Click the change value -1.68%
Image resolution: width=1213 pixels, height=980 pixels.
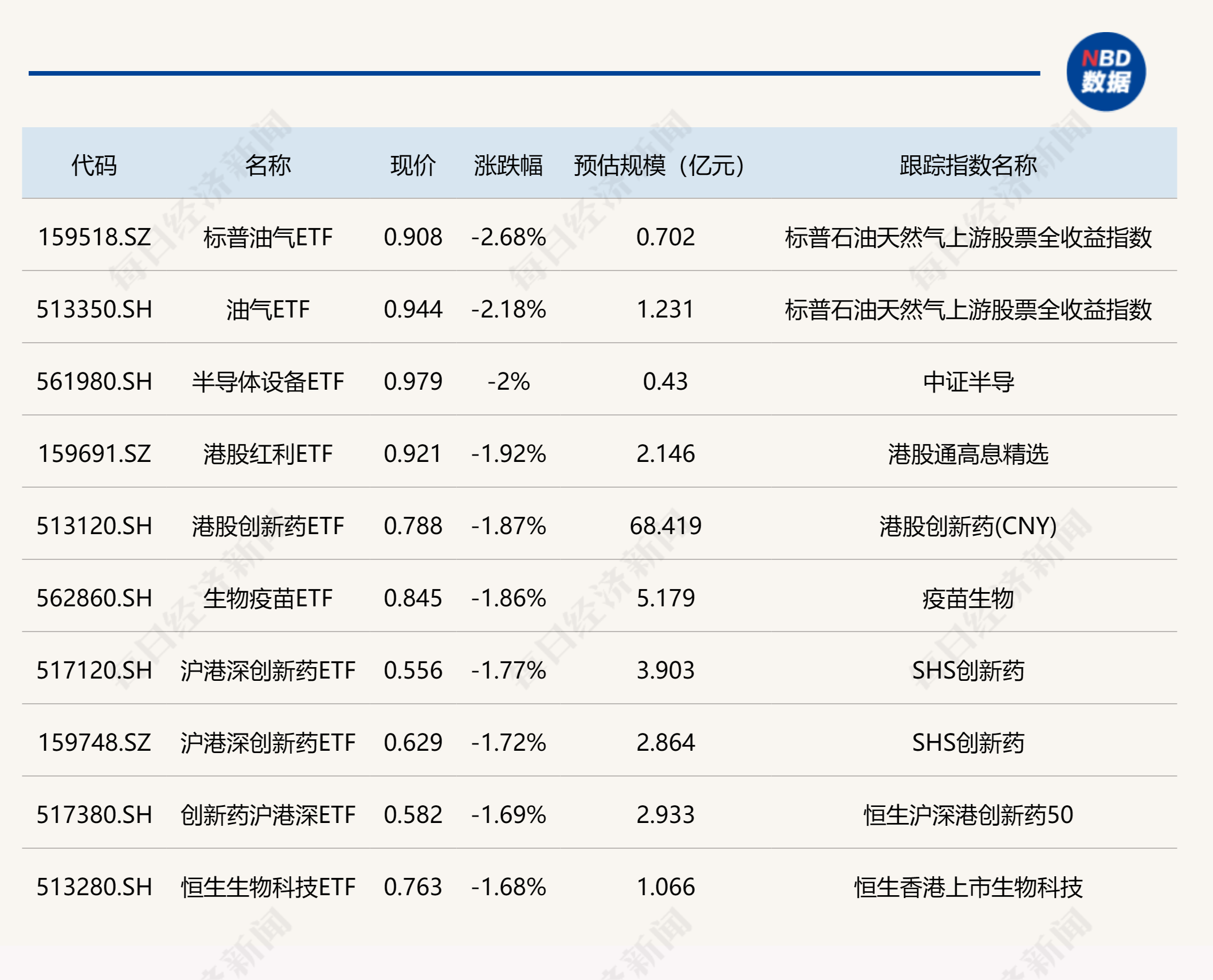508,887
